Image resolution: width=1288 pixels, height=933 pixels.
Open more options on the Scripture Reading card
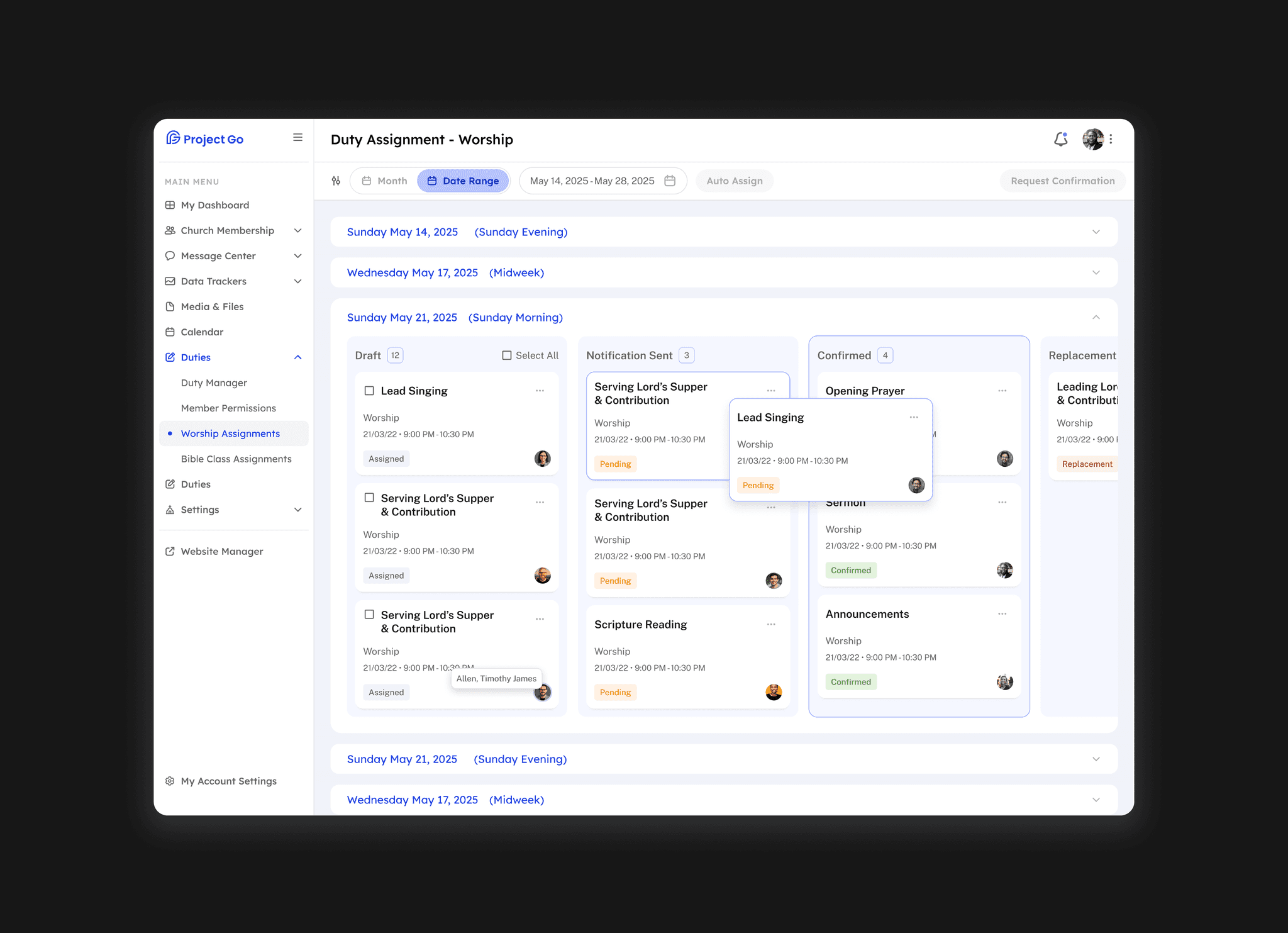[x=771, y=624]
